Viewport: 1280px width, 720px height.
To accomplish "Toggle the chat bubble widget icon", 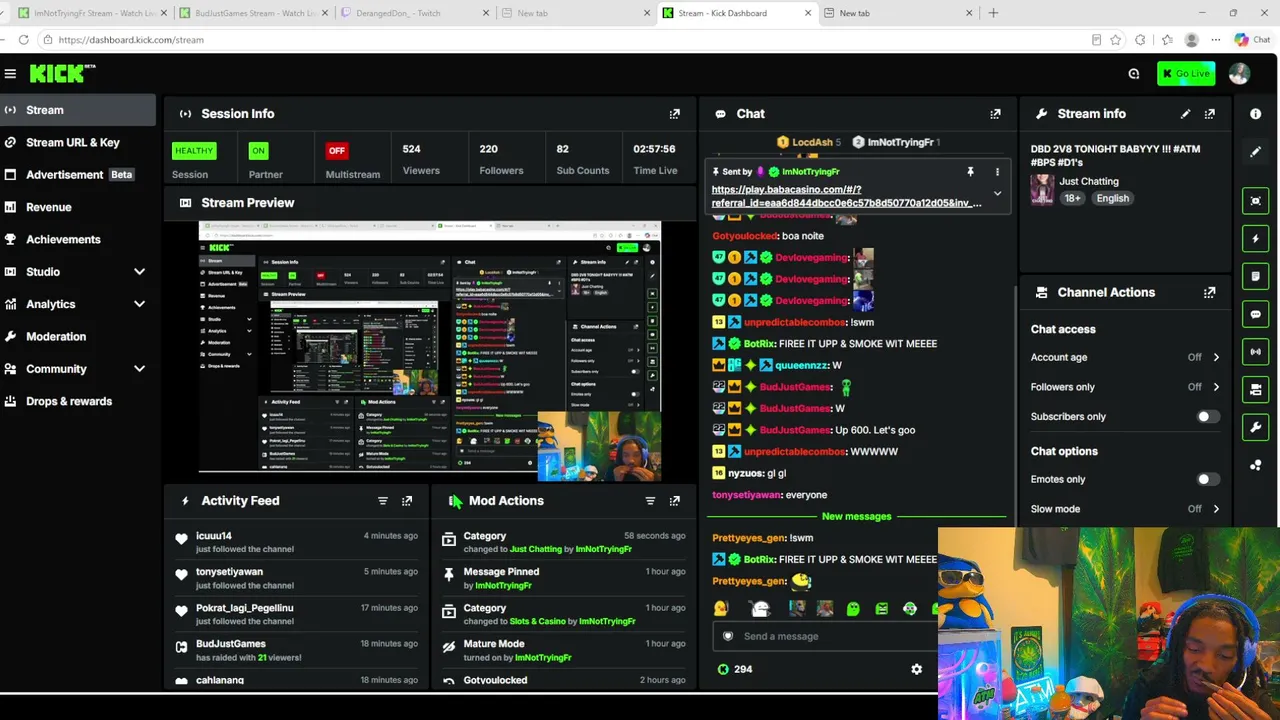I will (1256, 314).
